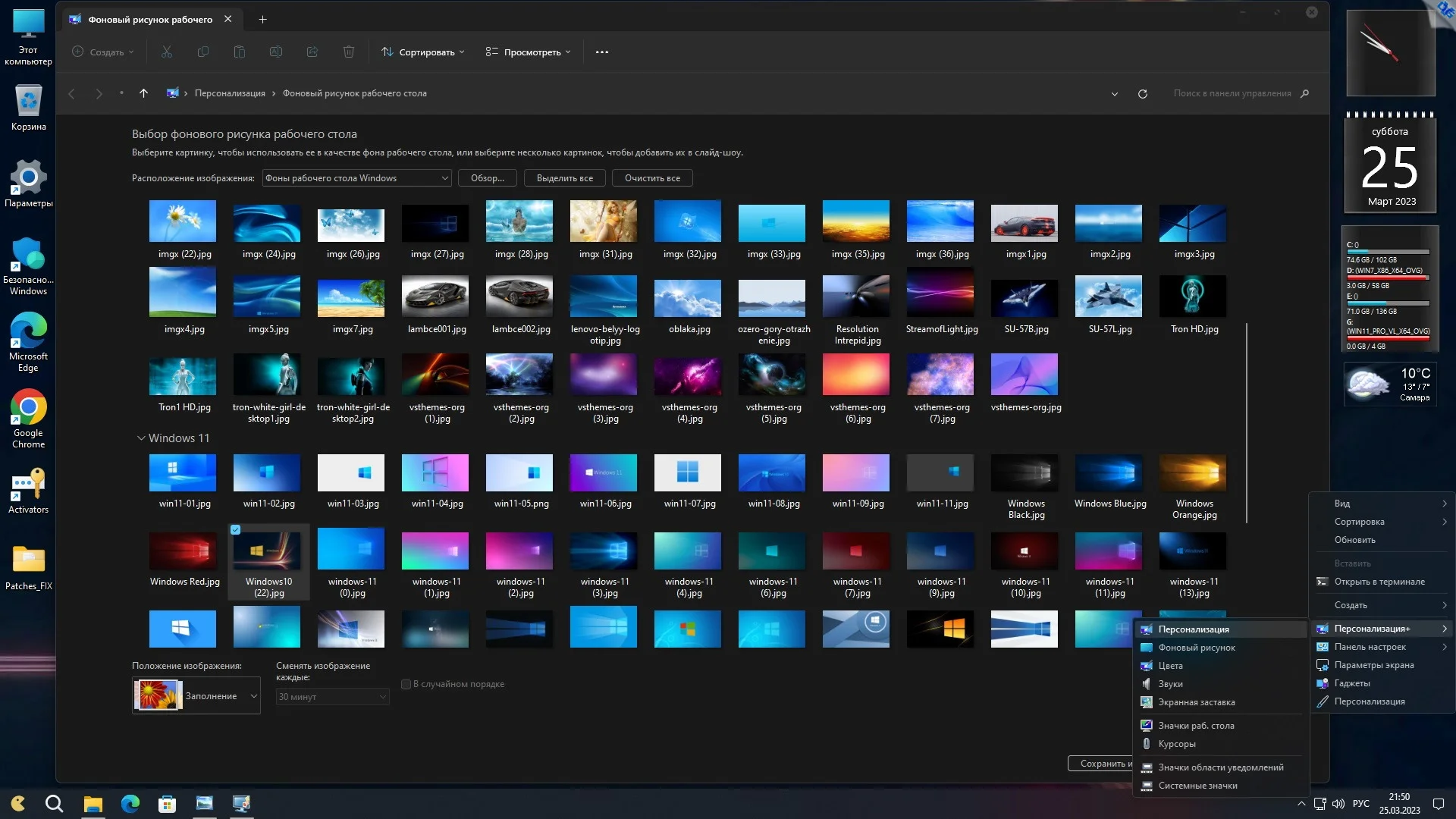Viewport: 1456px width, 819px height.
Task: Select Screen saver in context submenu
Action: point(1196,702)
